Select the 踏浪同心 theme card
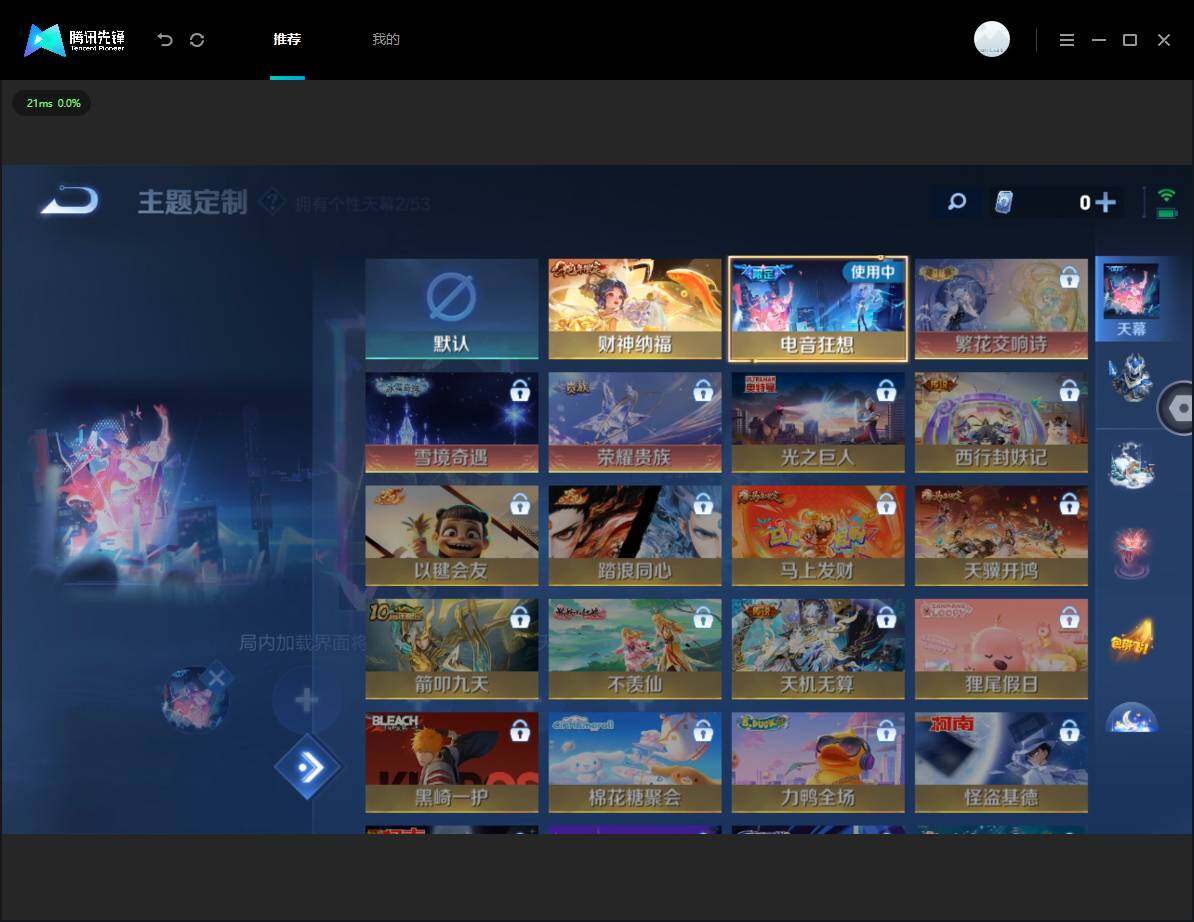 (634, 535)
